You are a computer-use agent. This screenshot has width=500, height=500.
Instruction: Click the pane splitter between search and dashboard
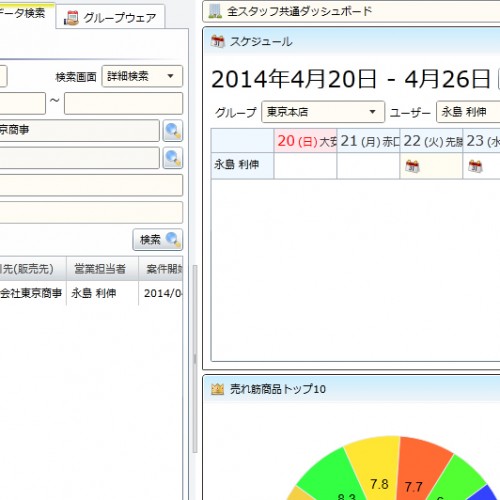195,359
